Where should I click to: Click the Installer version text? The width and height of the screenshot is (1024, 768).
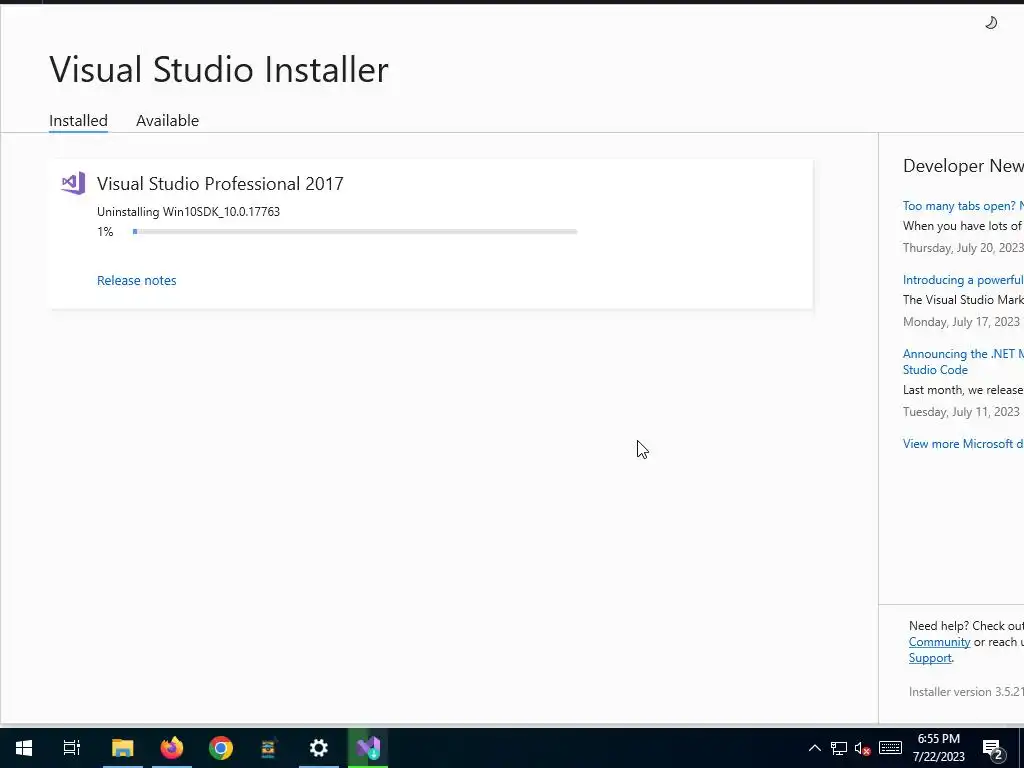966,692
